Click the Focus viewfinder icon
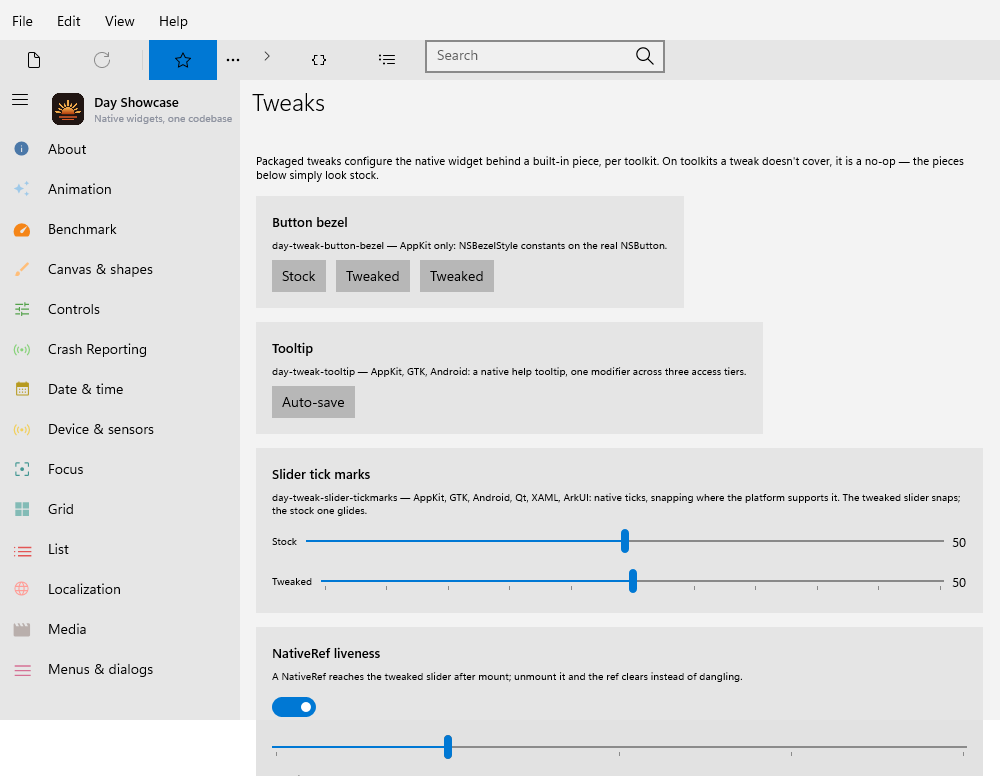This screenshot has height=776, width=1000. point(22,469)
